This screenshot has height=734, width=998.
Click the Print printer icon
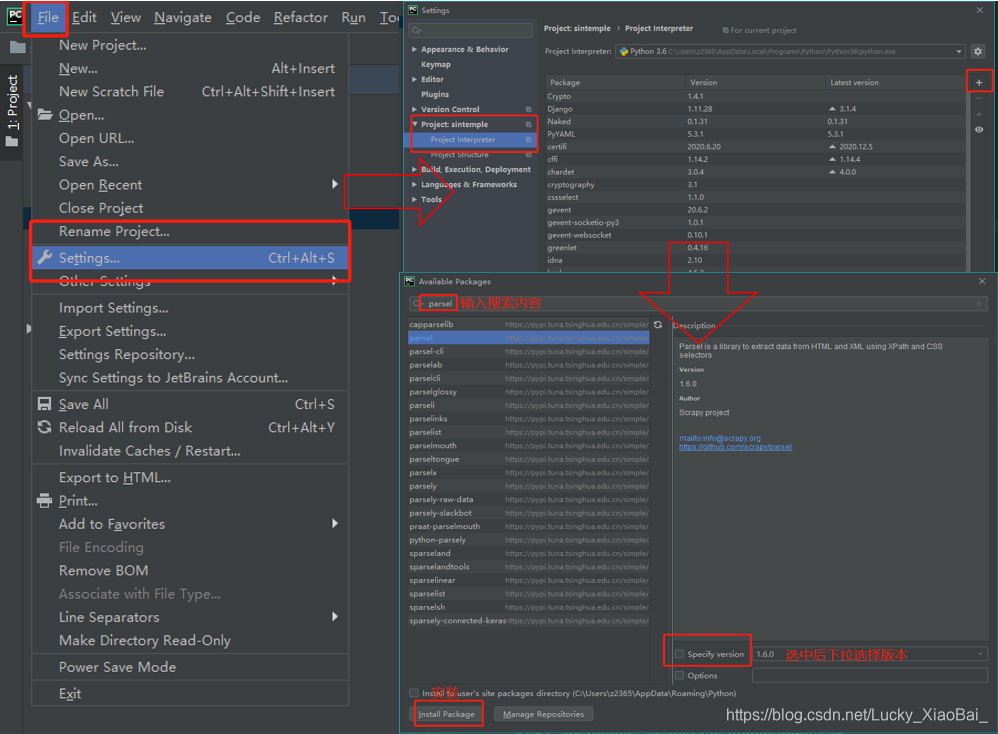(45, 501)
